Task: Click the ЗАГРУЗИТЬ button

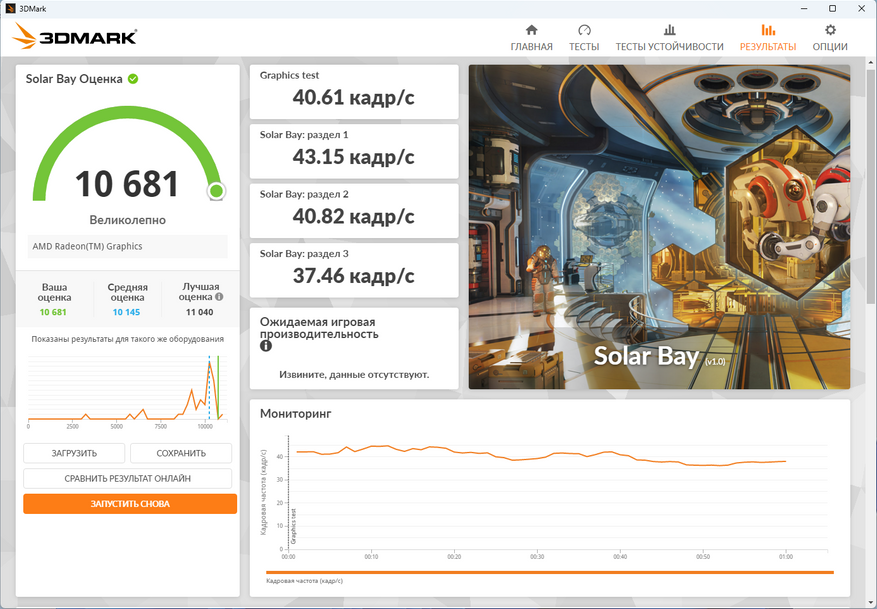Action: pos(74,453)
